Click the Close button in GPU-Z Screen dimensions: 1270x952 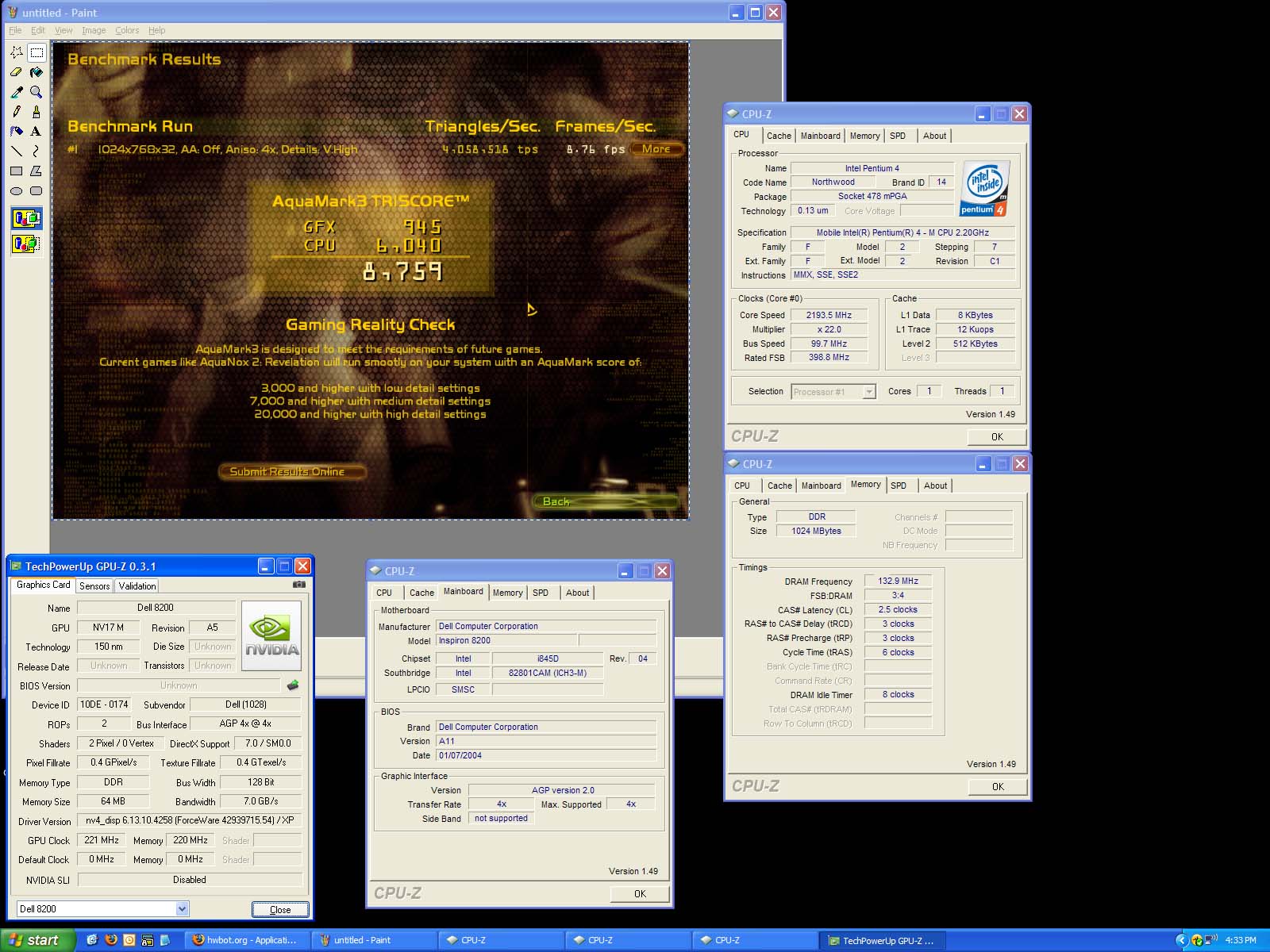pyautogui.click(x=280, y=910)
